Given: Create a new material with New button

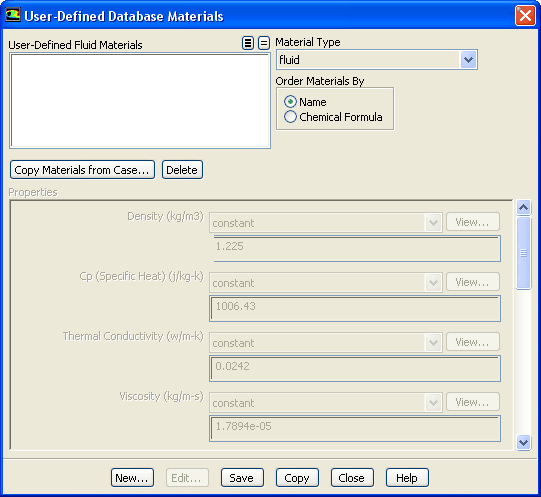Looking at the screenshot, I should 132,478.
